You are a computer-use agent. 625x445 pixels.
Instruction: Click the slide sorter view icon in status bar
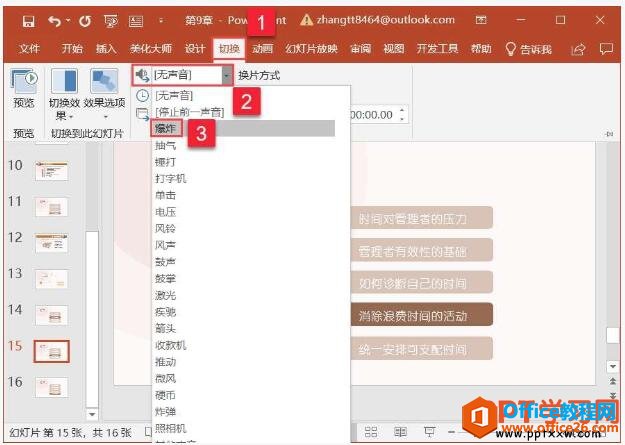371,432
